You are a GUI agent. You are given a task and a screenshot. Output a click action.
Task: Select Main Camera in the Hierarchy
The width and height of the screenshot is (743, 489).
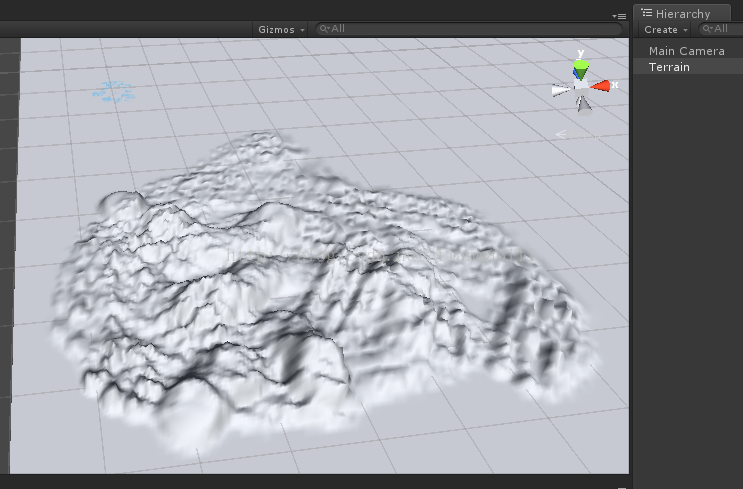(x=687, y=51)
